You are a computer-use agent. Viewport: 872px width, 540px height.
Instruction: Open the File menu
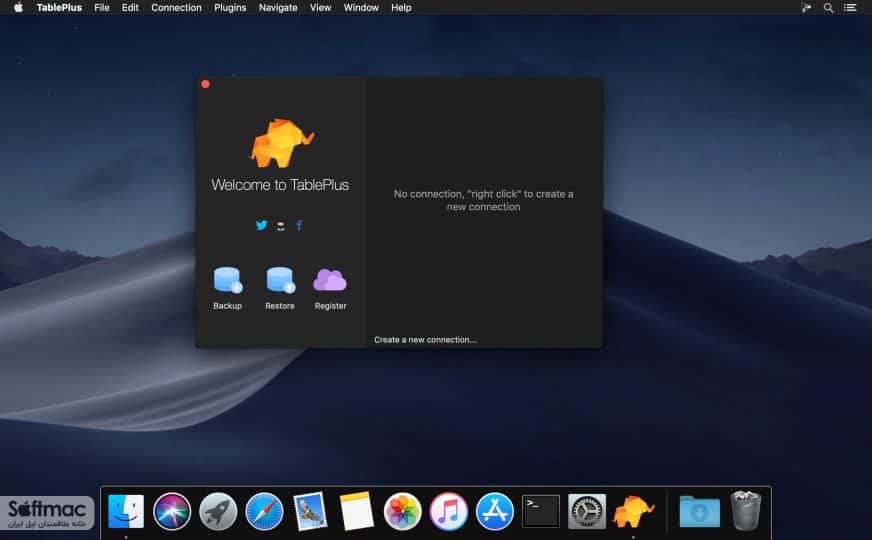[102, 8]
